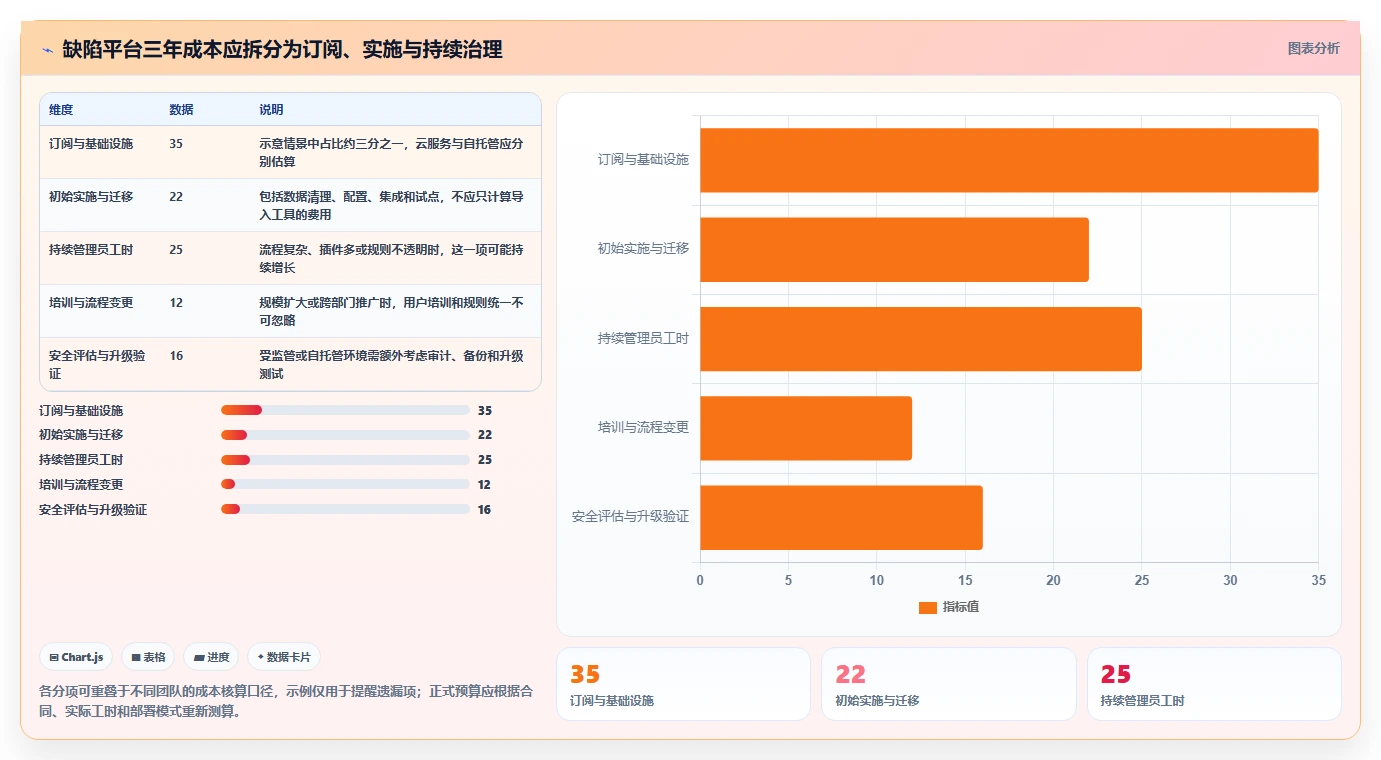Click the table value 35
1381x760 pixels.
coord(176,144)
